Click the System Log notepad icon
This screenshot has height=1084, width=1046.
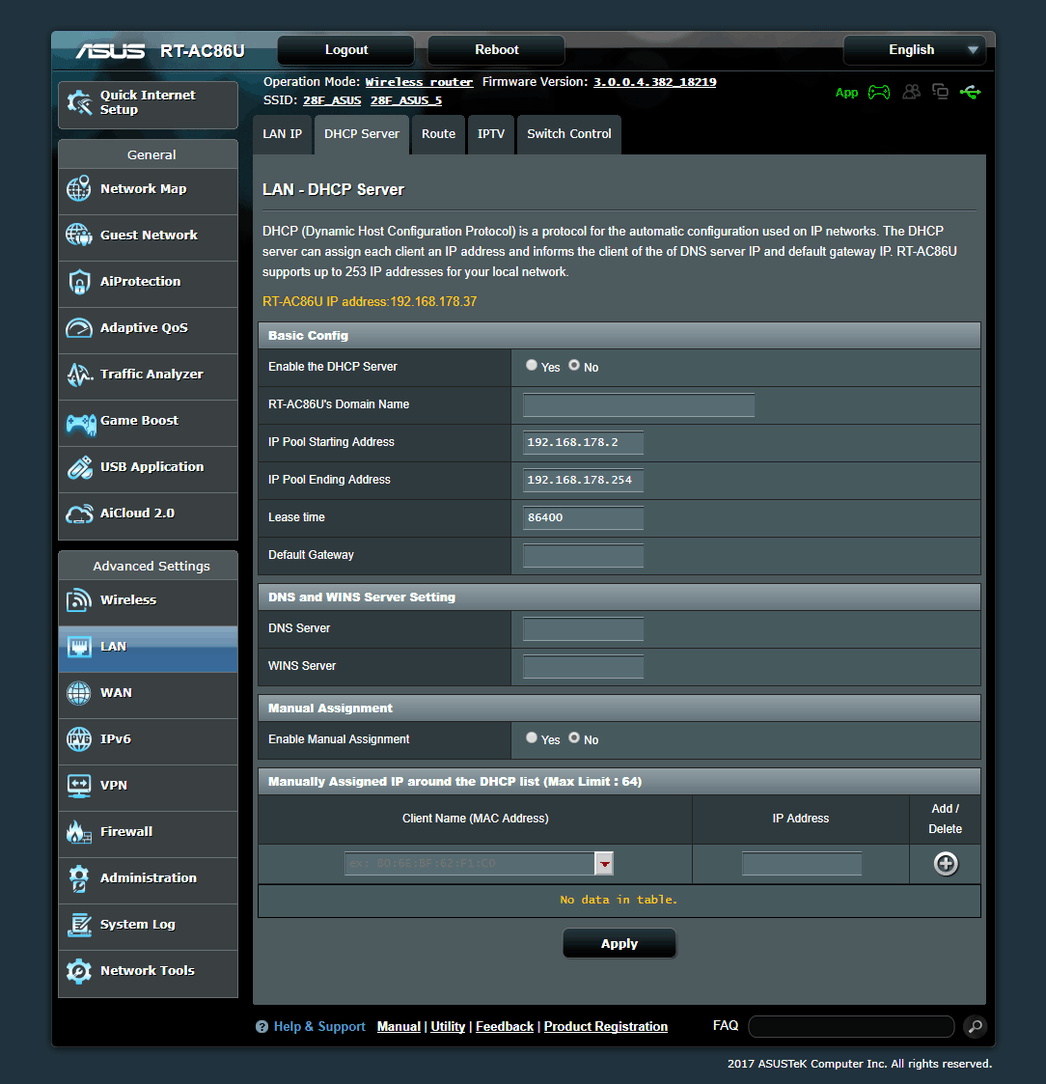[80, 924]
